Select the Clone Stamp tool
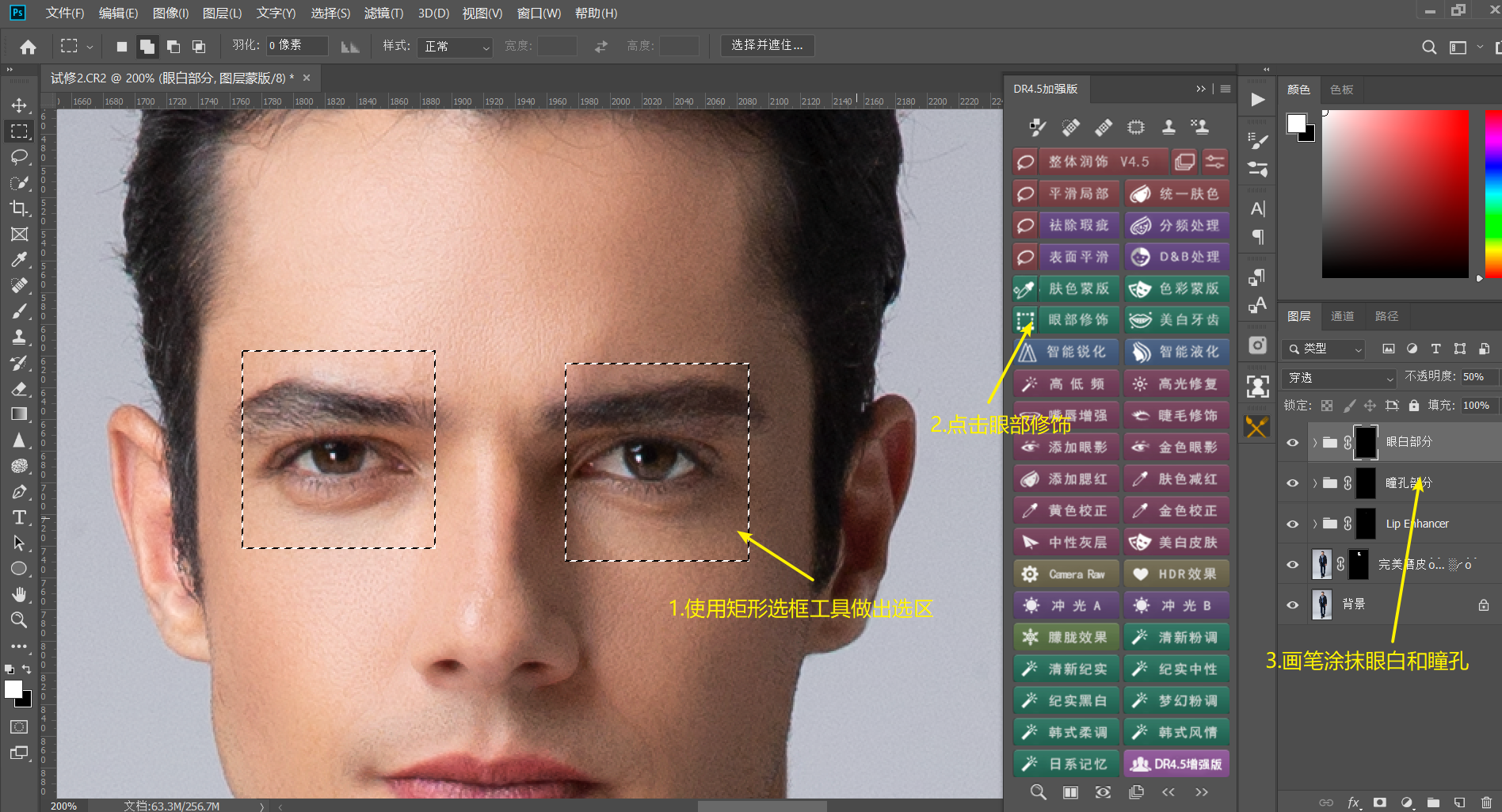This screenshot has width=1502, height=812. [19, 337]
